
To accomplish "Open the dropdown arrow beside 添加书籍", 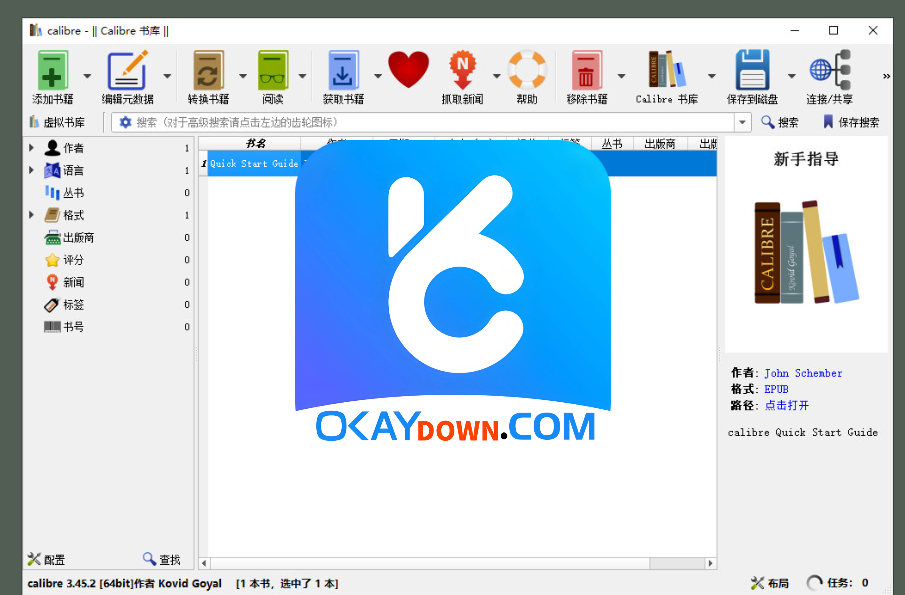I will click(87, 76).
